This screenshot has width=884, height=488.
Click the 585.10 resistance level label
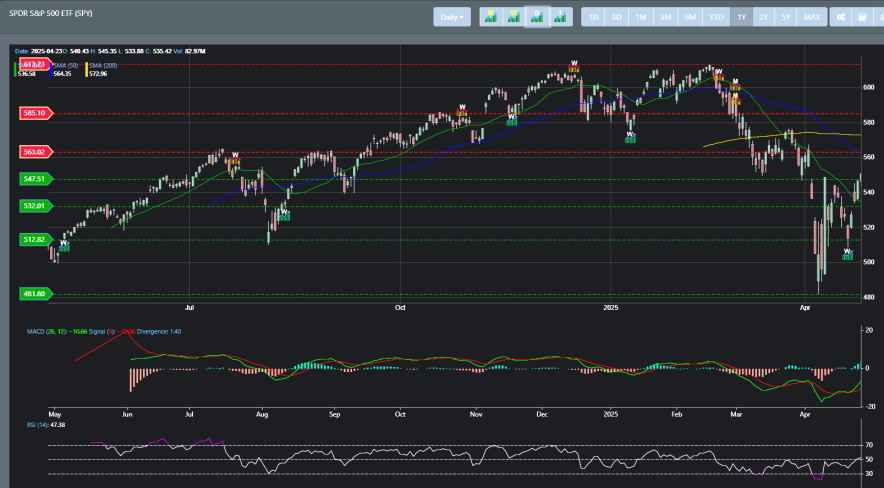pyautogui.click(x=36, y=113)
